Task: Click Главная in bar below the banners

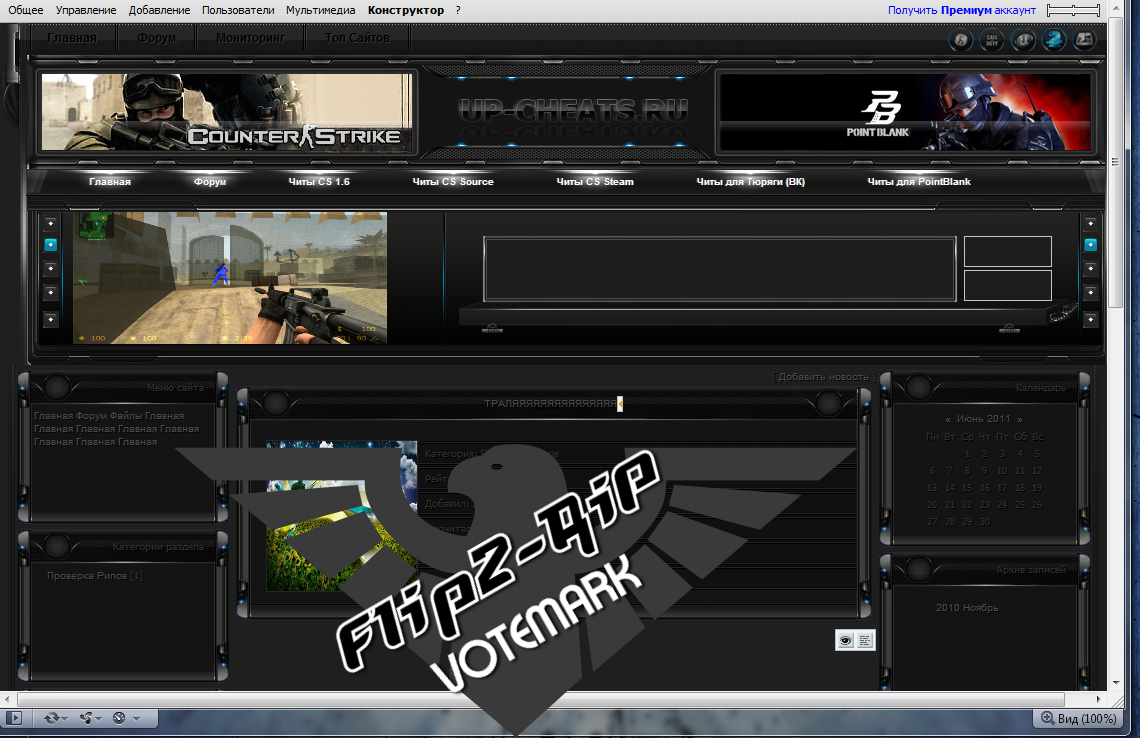Action: (110, 182)
